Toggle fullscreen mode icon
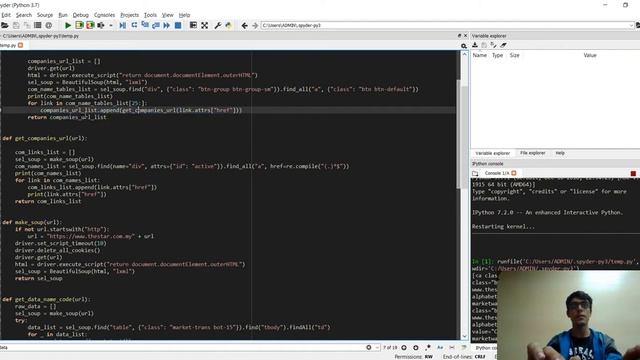The height and width of the screenshot is (360, 640). (204, 25)
